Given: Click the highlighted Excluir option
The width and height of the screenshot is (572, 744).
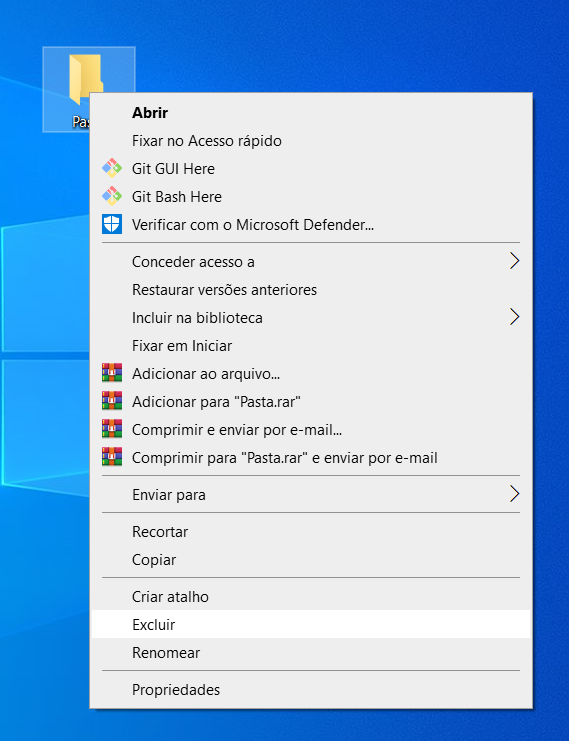Looking at the screenshot, I should coord(311,624).
